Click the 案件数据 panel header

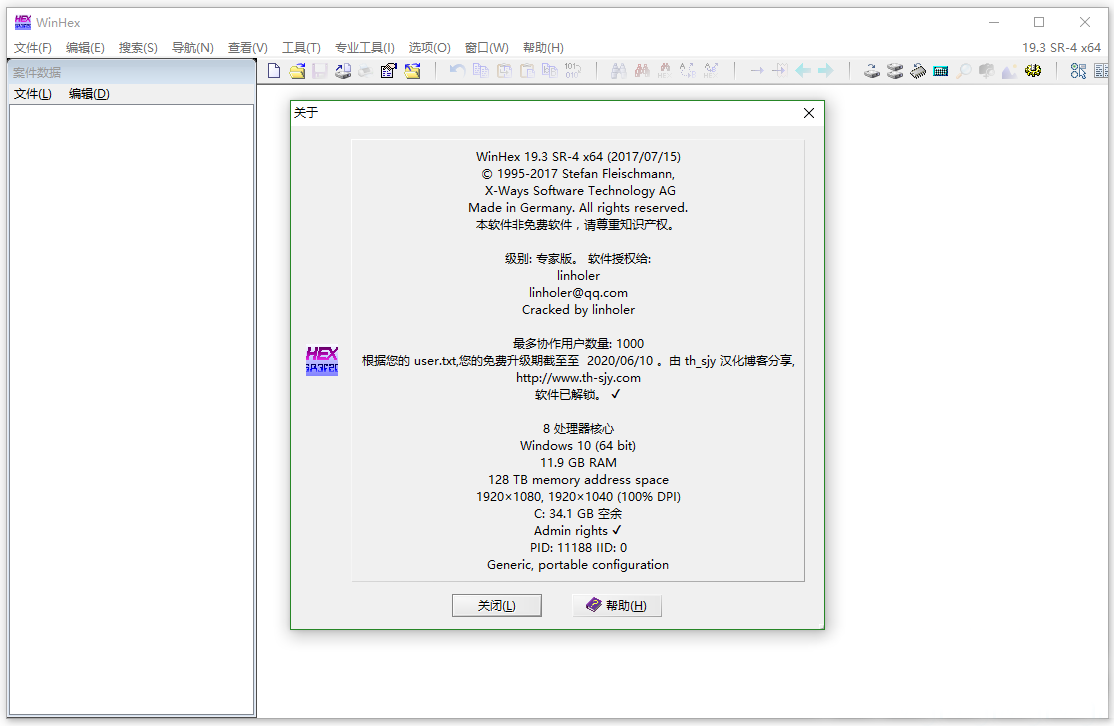pyautogui.click(x=131, y=72)
